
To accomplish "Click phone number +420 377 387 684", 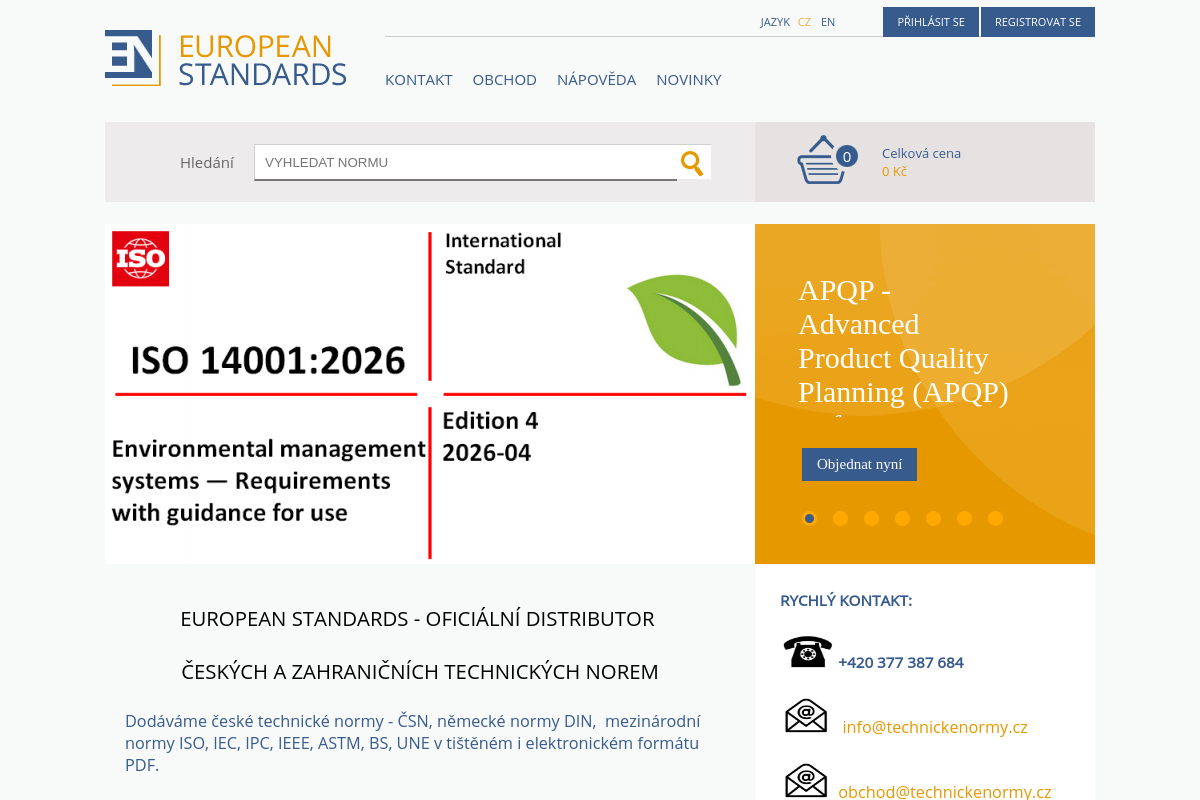I will click(x=901, y=662).
